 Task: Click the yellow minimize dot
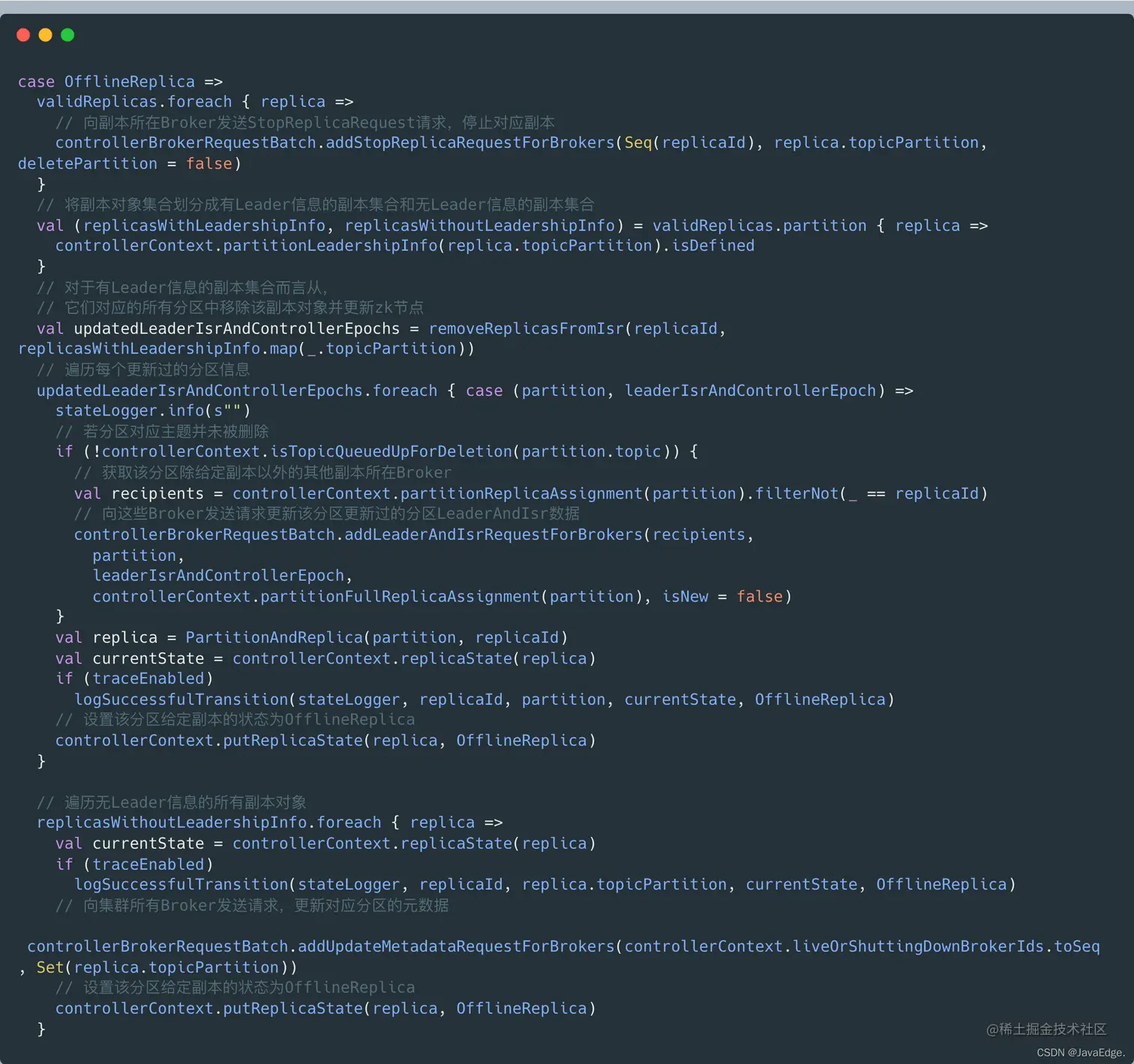tap(45, 34)
